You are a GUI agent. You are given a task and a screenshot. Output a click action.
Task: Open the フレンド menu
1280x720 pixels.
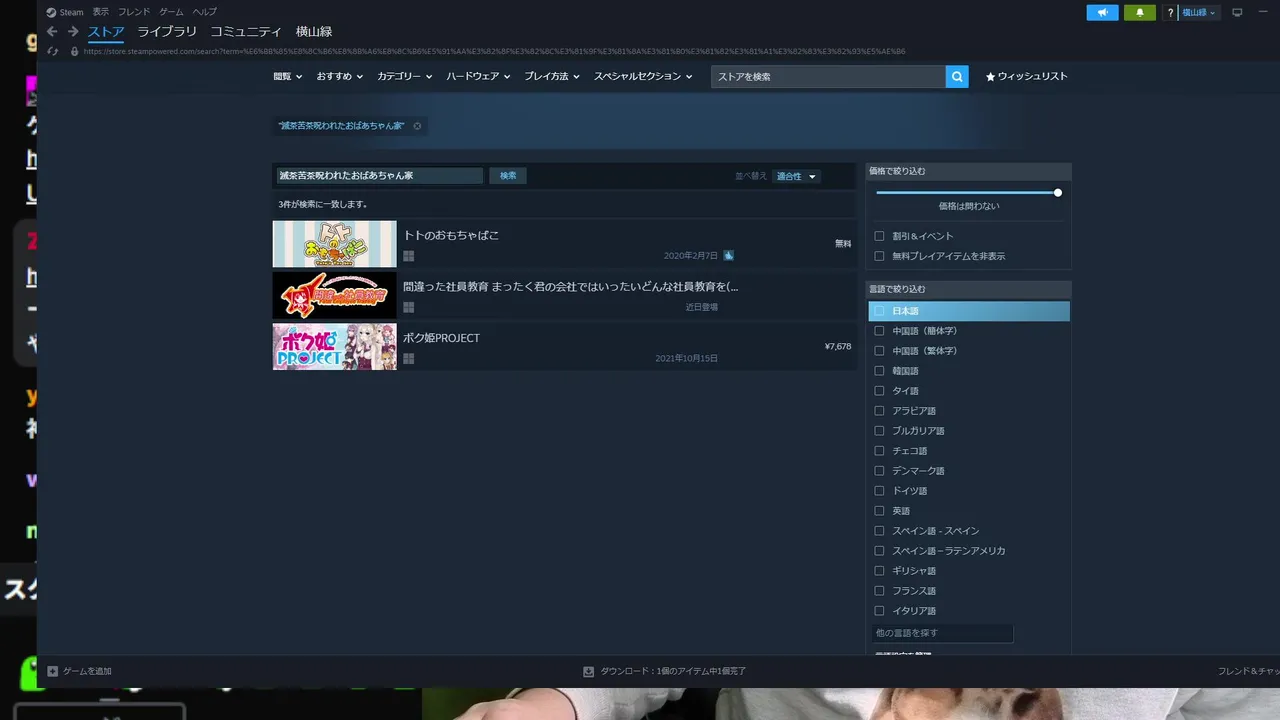tap(134, 12)
